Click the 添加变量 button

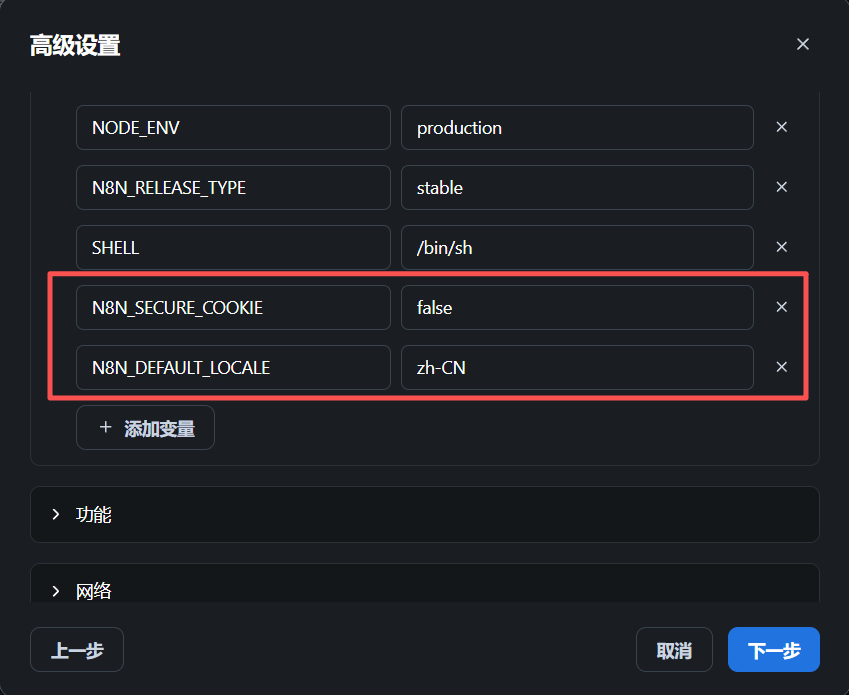click(x=145, y=428)
